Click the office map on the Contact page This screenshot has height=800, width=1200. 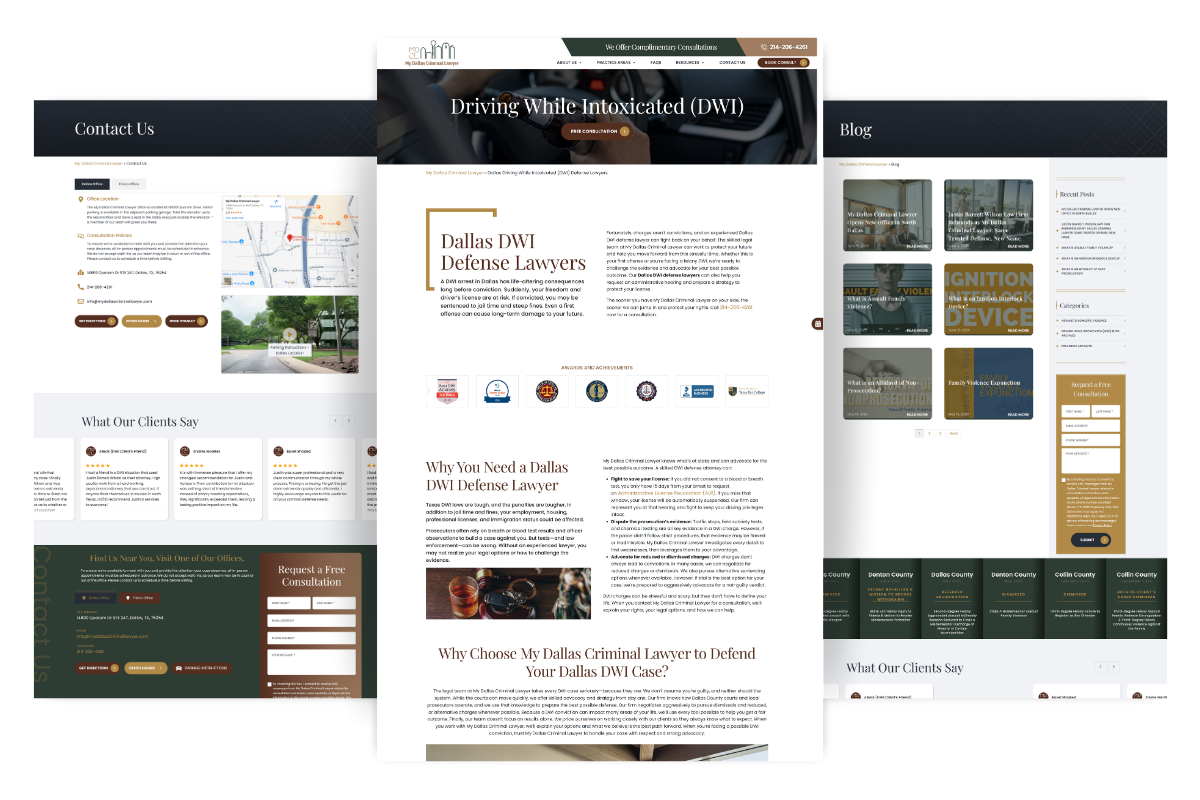point(290,241)
